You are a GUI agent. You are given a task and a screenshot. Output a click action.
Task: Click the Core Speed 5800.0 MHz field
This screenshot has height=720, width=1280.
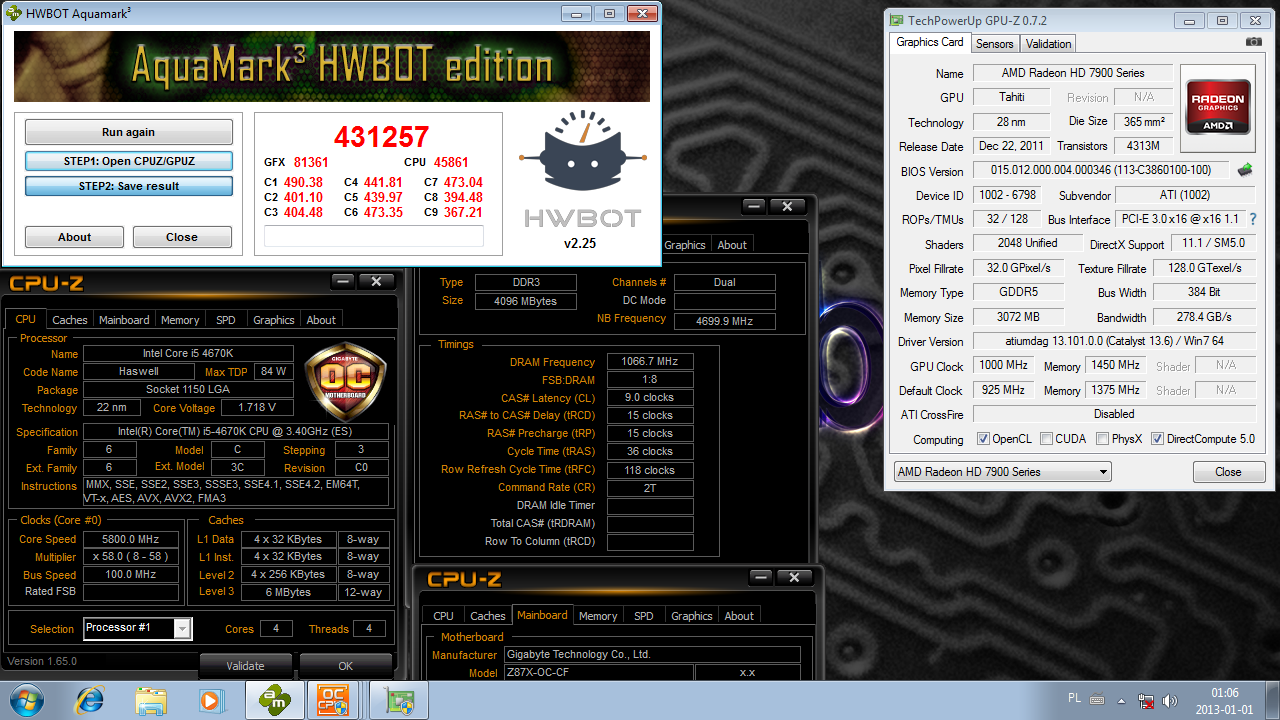click(x=130, y=539)
